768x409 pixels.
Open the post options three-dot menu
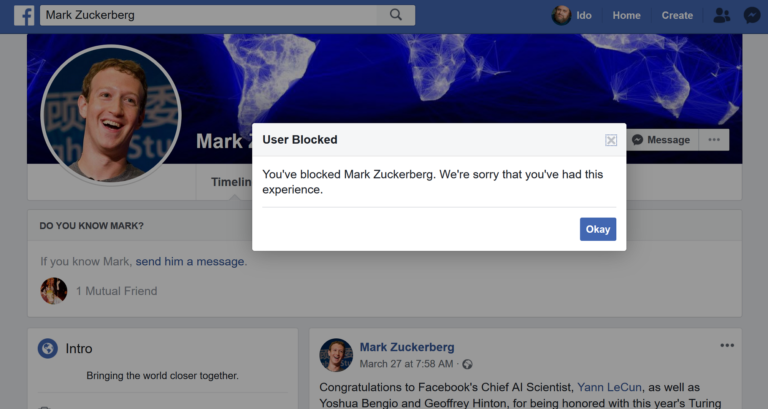[727, 346]
